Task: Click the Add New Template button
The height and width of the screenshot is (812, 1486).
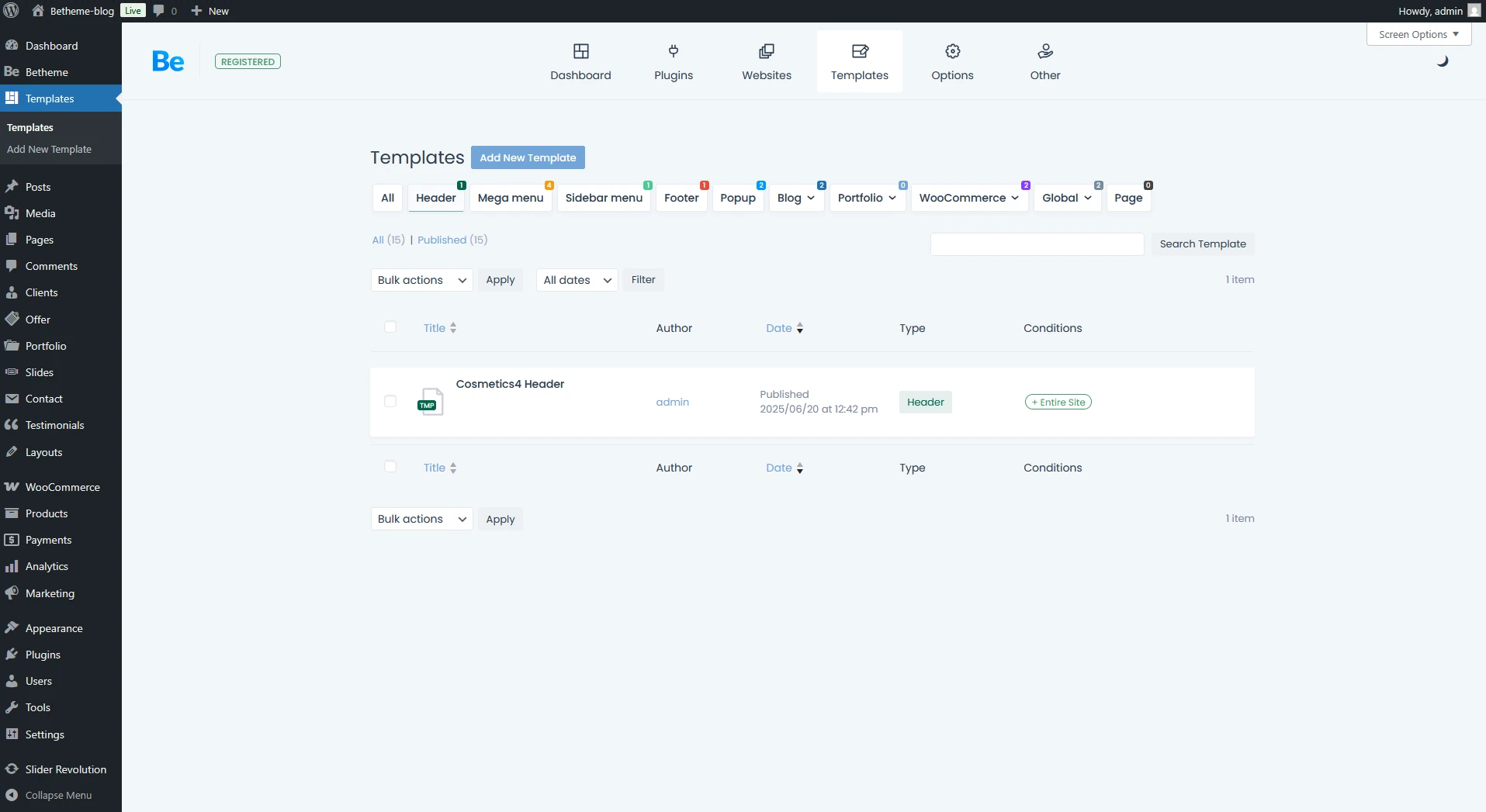Action: [528, 157]
